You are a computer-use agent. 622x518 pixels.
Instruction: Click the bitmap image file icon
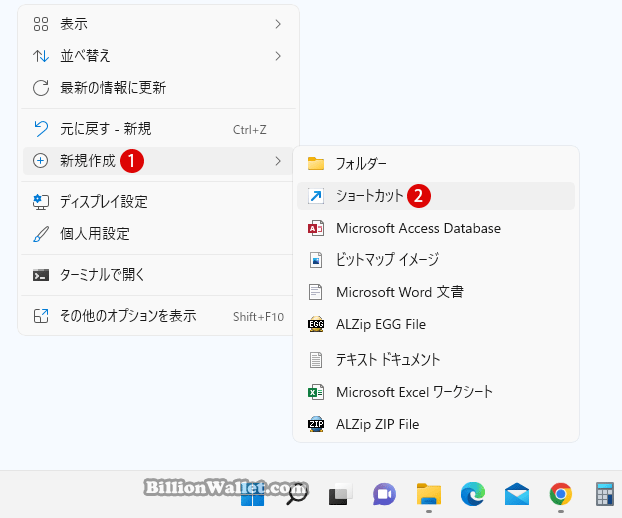pos(316,260)
